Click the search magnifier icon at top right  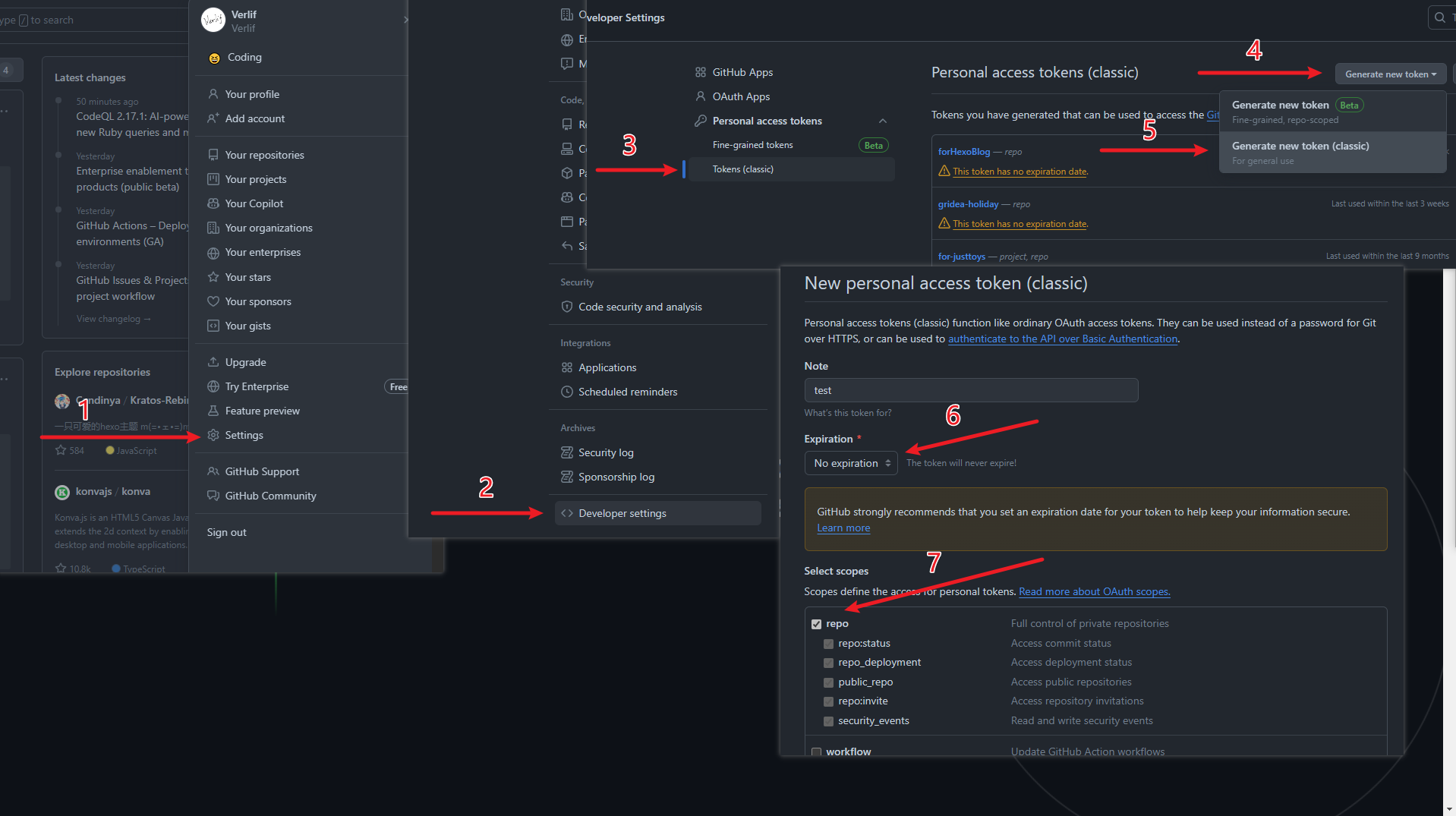click(1439, 17)
